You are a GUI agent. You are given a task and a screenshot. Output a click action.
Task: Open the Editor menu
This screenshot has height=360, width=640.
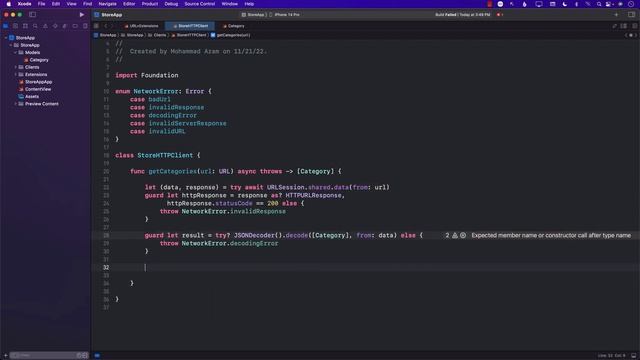point(129,4)
